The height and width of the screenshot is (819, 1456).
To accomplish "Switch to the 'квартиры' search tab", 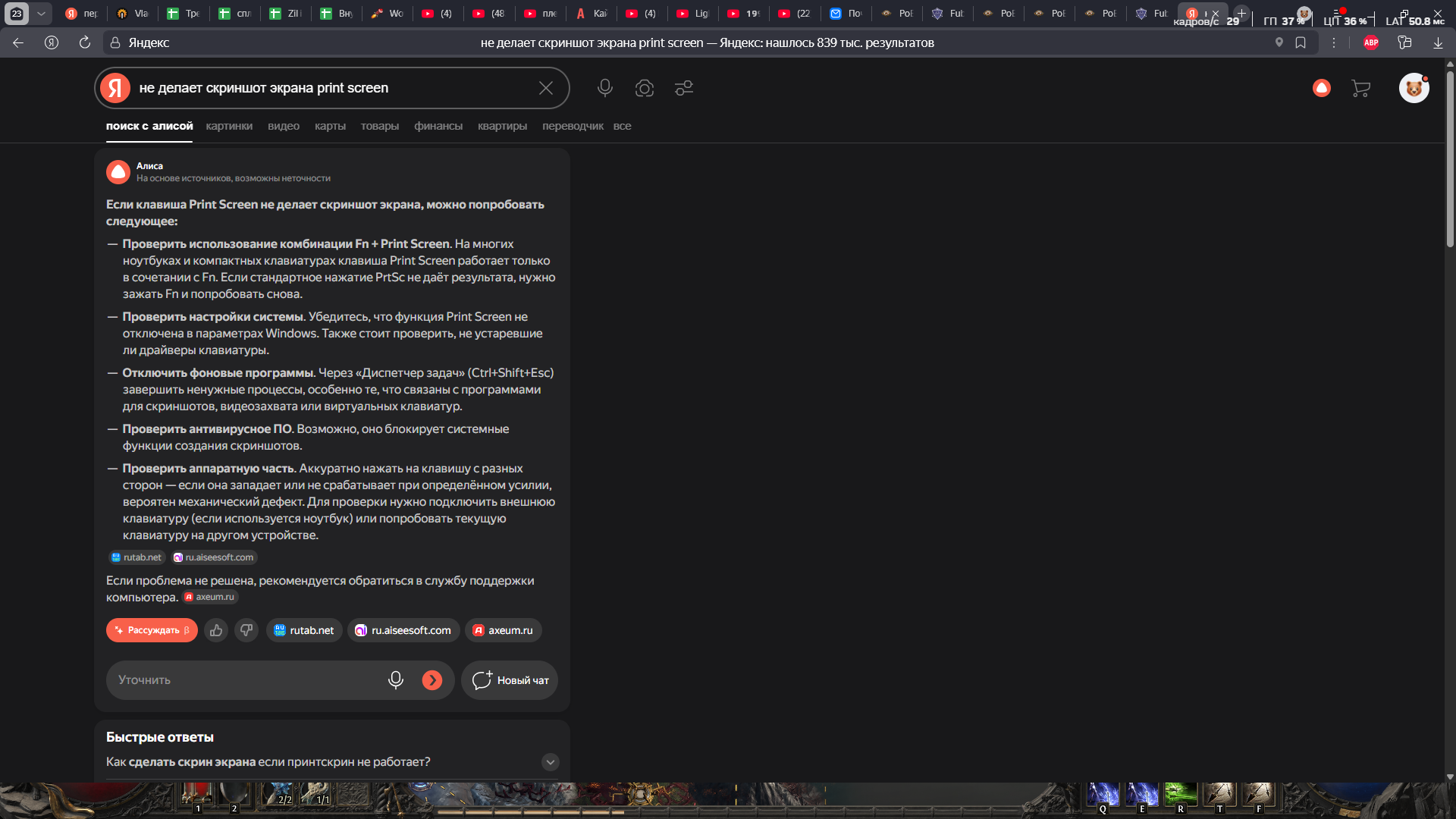I will [502, 126].
